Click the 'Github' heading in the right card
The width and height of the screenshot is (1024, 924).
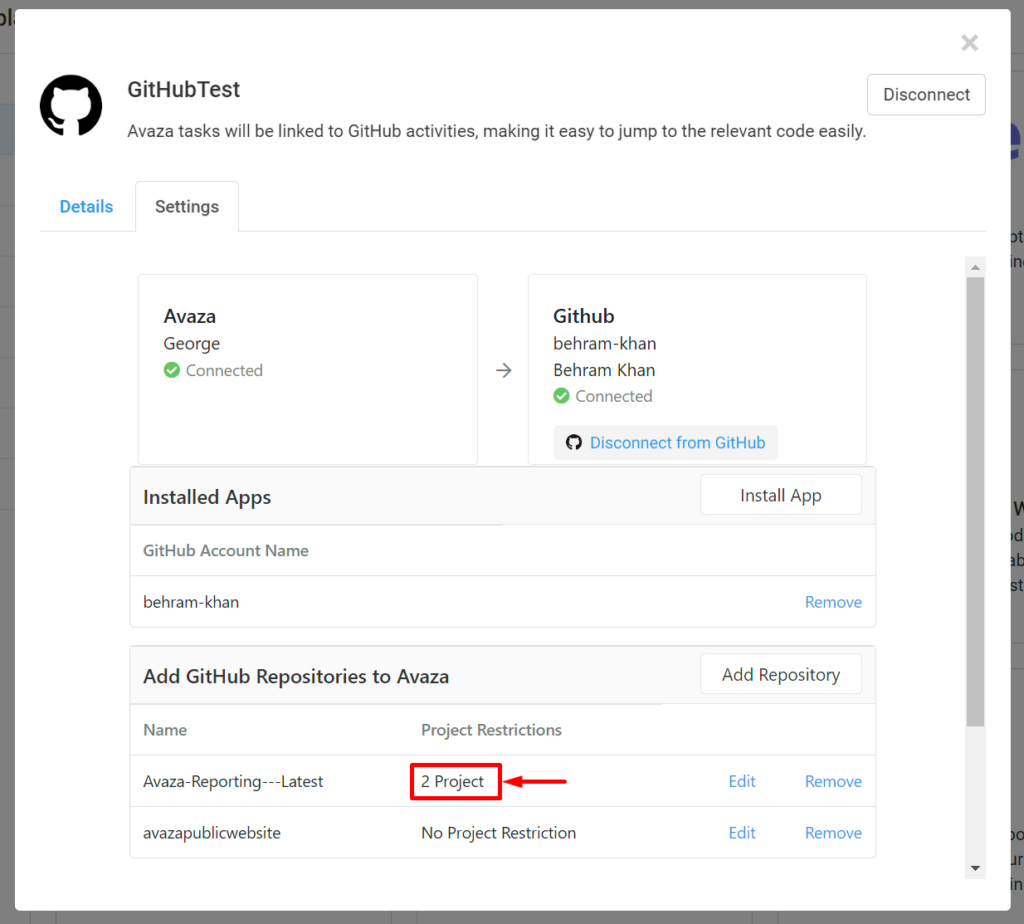[583, 316]
